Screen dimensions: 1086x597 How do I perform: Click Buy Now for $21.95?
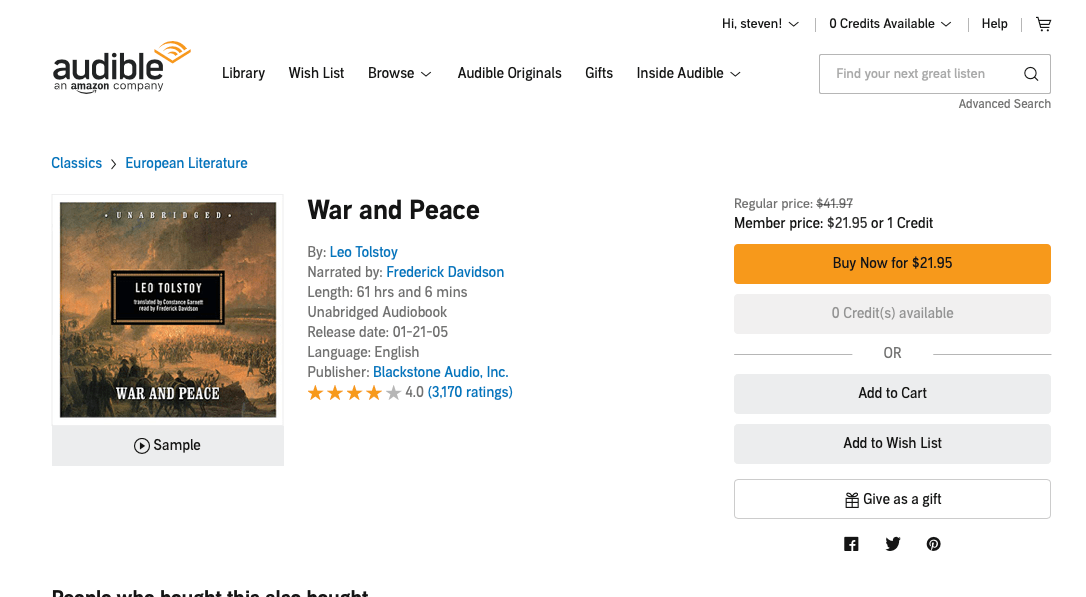point(892,263)
